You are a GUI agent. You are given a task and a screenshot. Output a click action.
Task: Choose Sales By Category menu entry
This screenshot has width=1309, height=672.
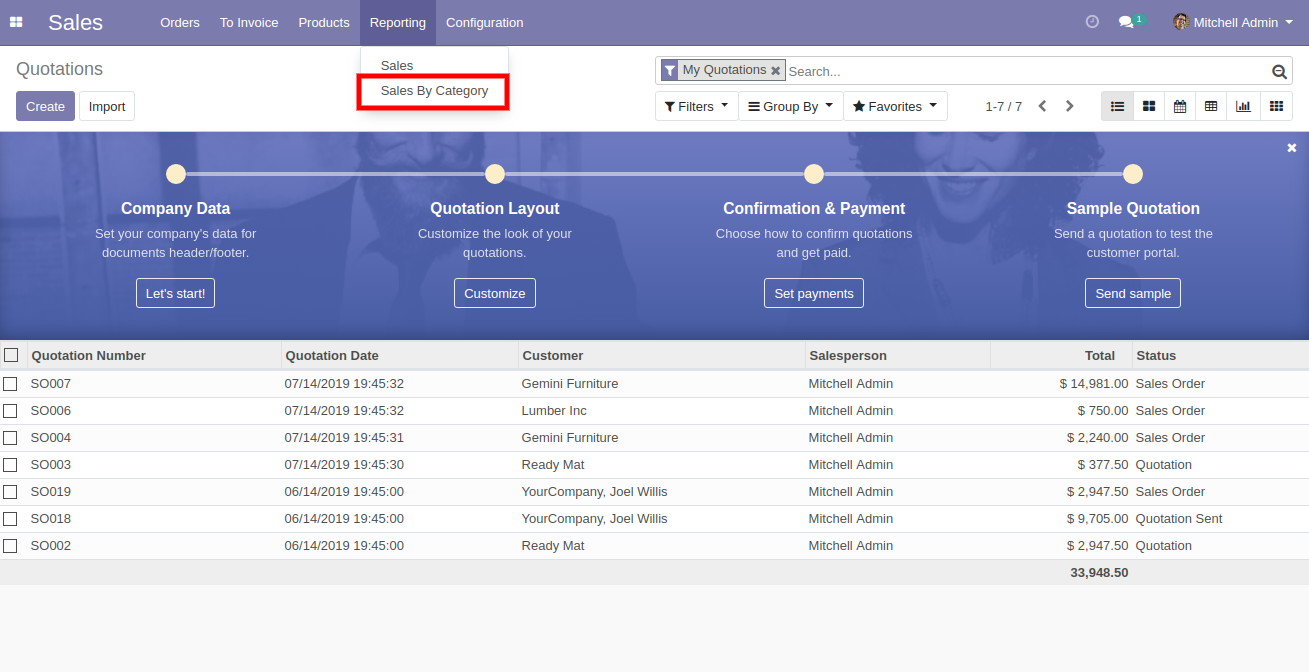pyautogui.click(x=434, y=91)
